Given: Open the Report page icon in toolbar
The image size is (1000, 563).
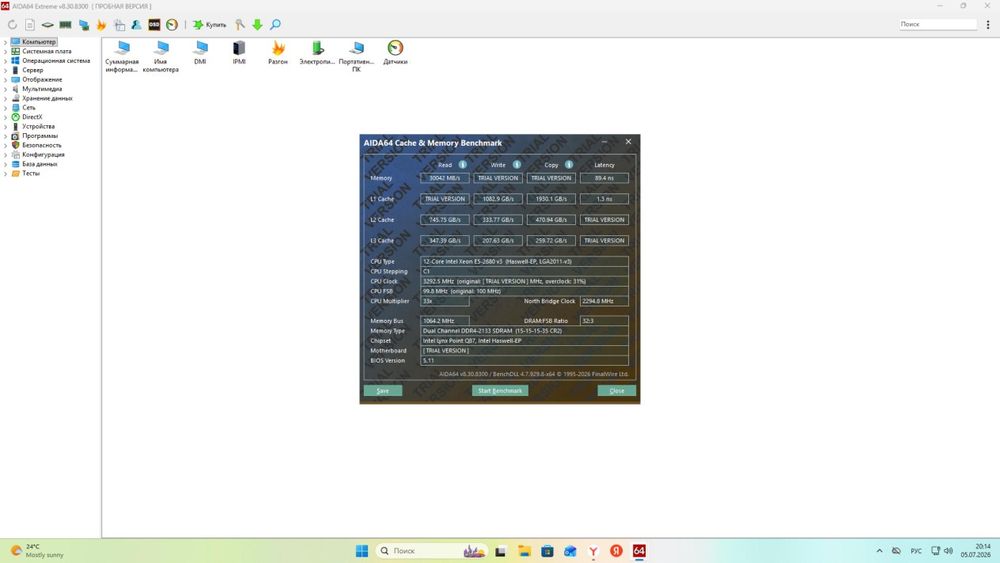Looking at the screenshot, I should point(29,25).
